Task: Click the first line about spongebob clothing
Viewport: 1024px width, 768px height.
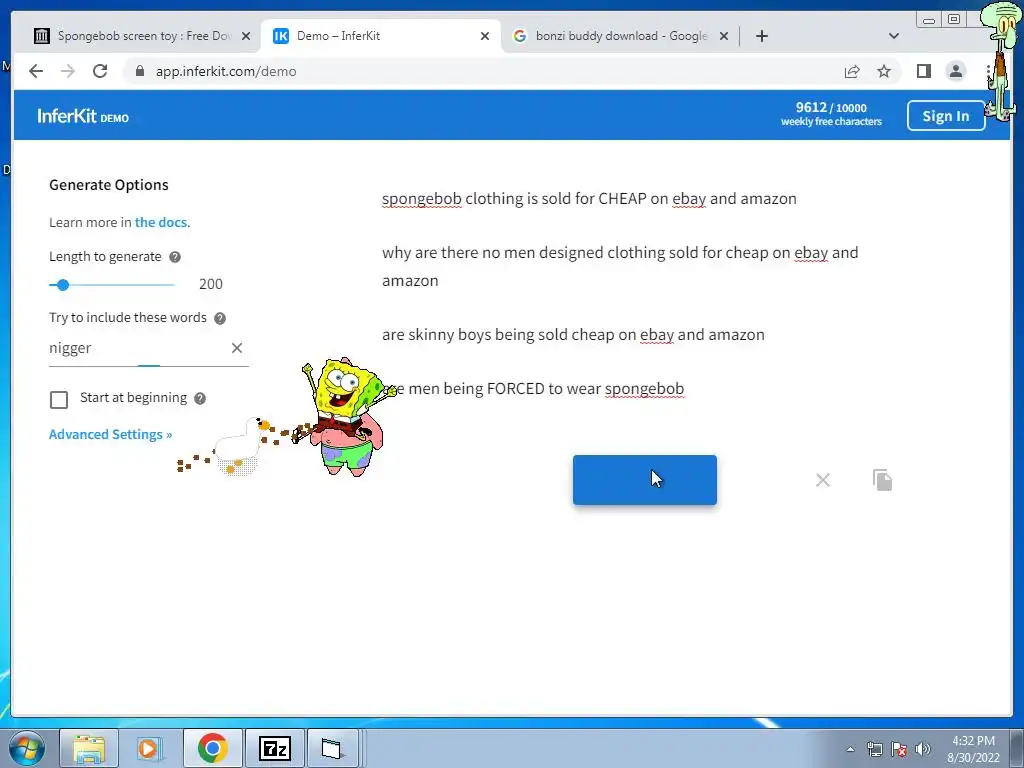Action: 589,199
